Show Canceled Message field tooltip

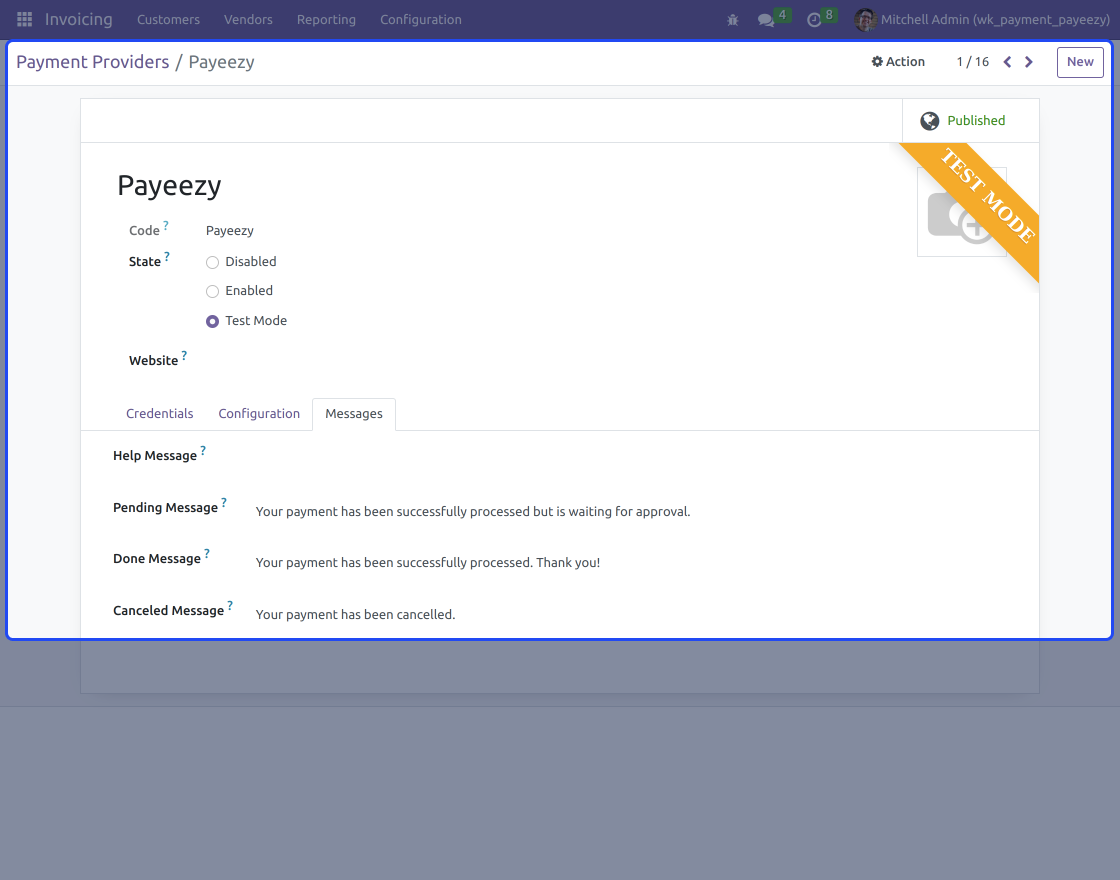click(230, 605)
